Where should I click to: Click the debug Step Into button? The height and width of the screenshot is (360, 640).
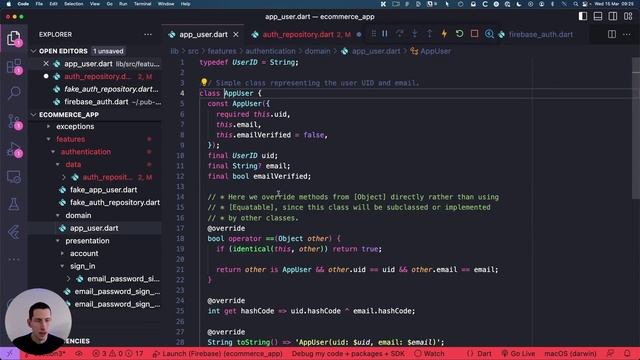coord(414,34)
